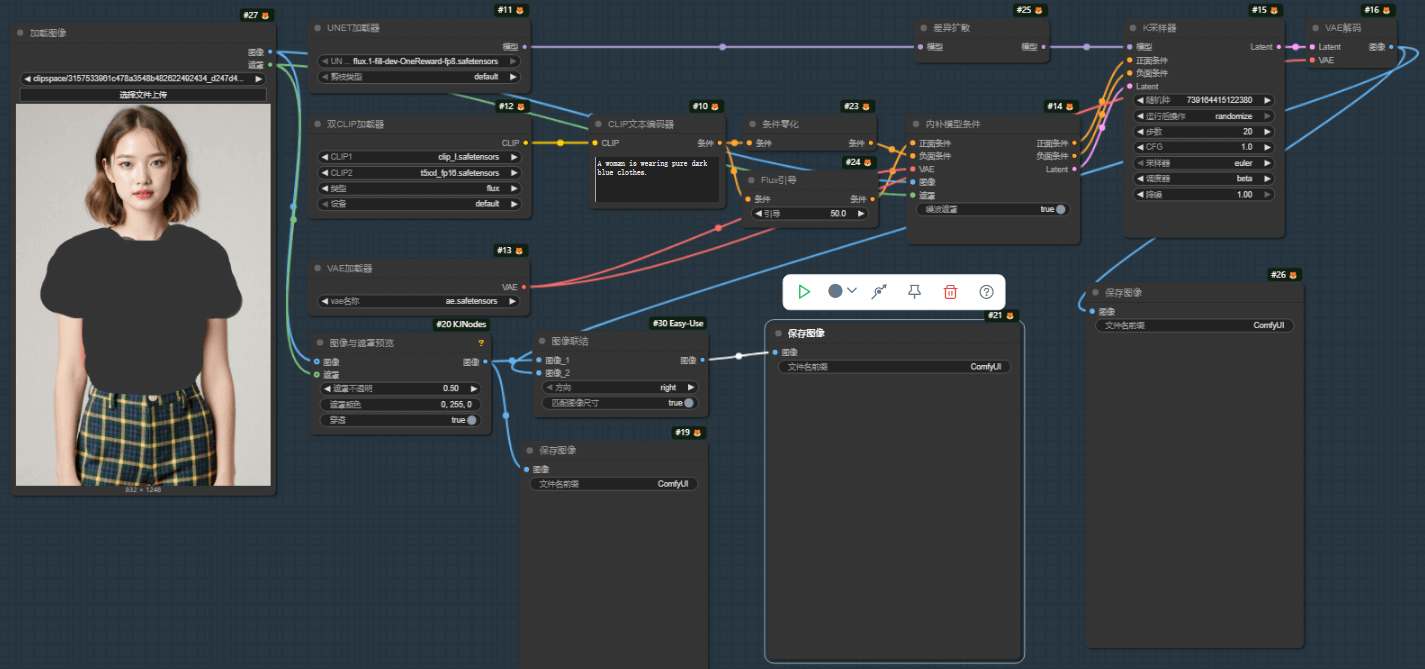The image size is (1425, 669).
Task: Click the 随机种 seed value field
Action: click(1204, 100)
